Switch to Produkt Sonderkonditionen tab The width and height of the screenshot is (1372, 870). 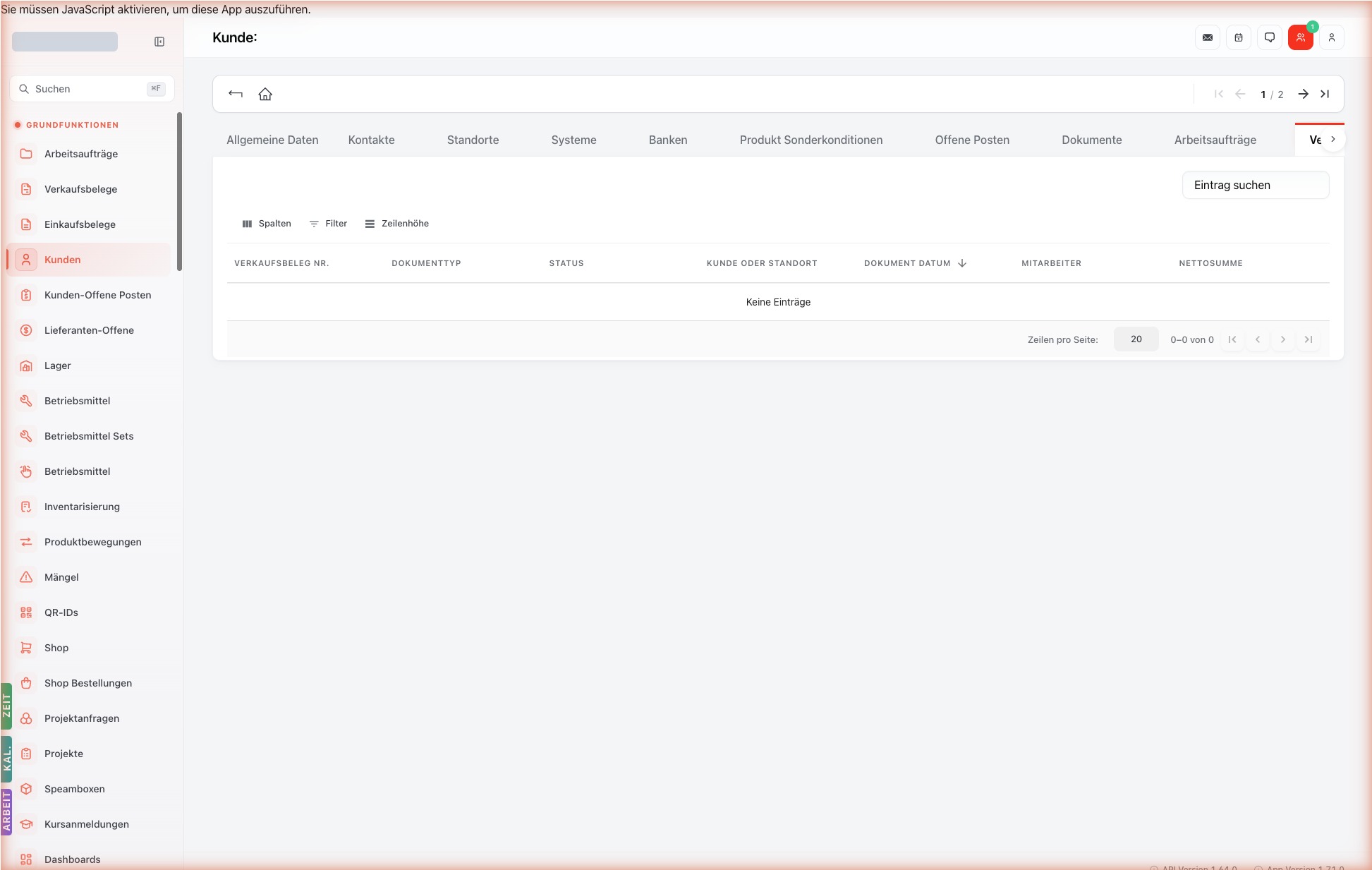coord(811,140)
